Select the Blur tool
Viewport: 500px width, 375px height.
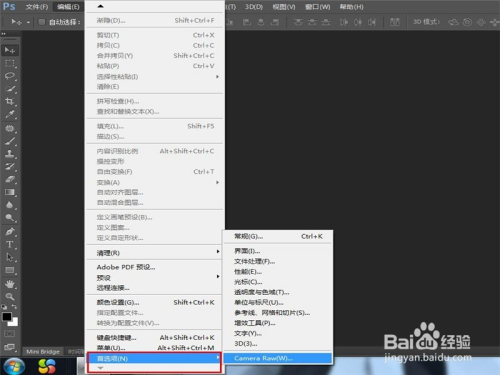pyautogui.click(x=10, y=205)
